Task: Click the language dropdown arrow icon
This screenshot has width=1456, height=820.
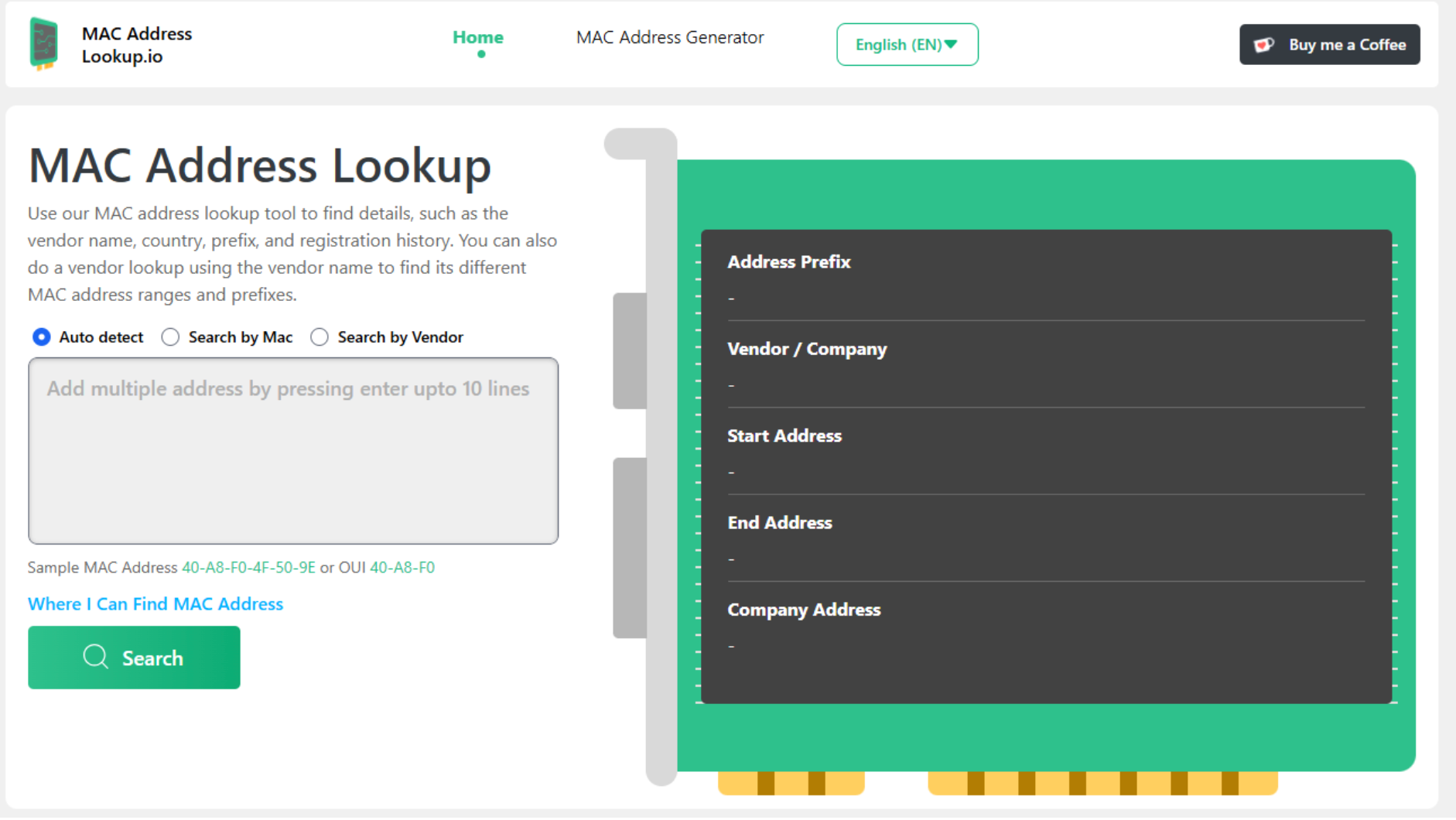Action: tap(952, 44)
